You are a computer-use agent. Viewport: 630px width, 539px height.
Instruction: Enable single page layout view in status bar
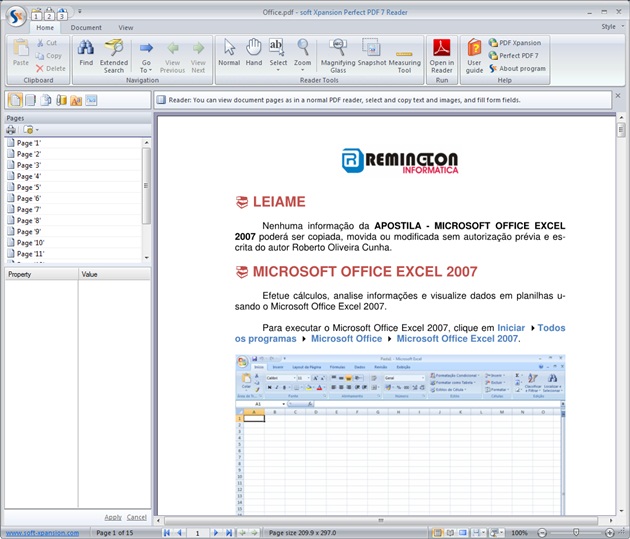pos(437,533)
